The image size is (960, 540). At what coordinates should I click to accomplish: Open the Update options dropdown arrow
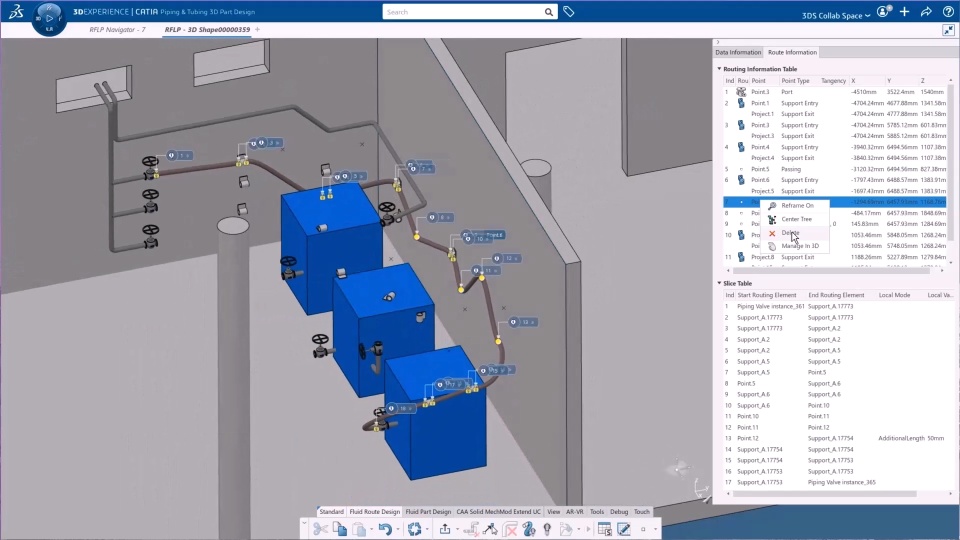click(427, 530)
